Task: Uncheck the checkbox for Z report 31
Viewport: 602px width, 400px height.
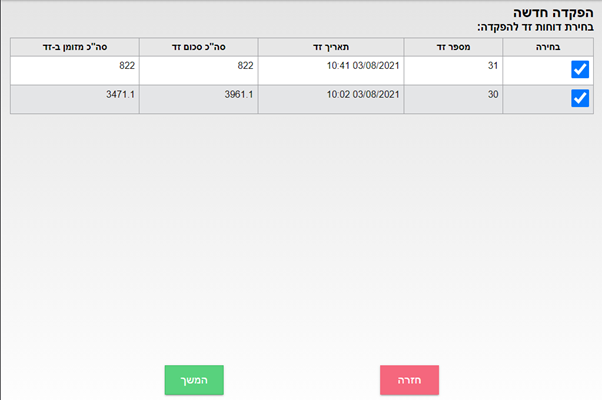Action: pyautogui.click(x=580, y=69)
